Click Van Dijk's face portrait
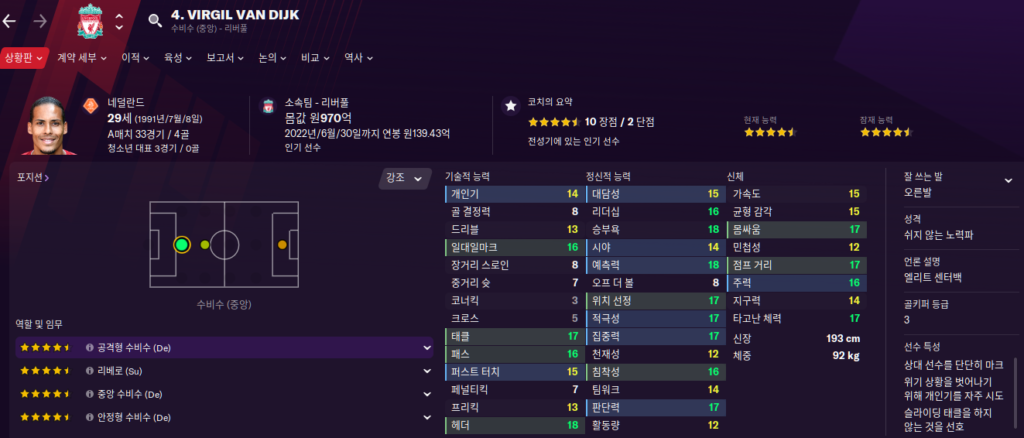This screenshot has width=1024, height=438. point(51,126)
